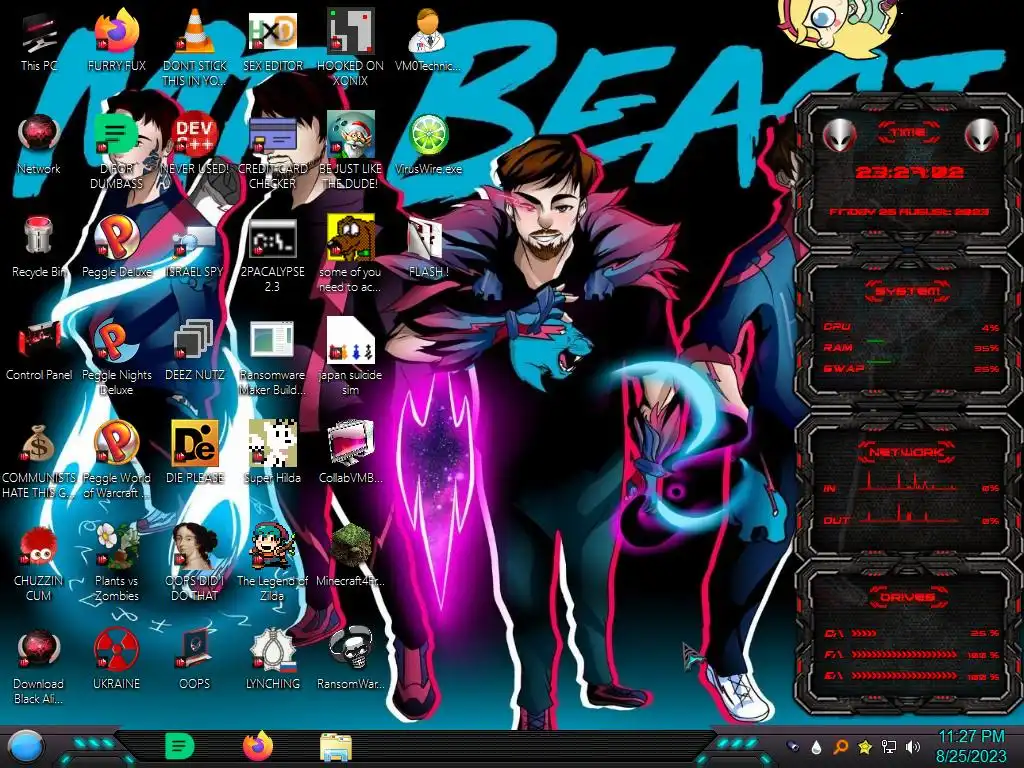Open This PC desktop icon
This screenshot has width=1024, height=768.
(39, 33)
